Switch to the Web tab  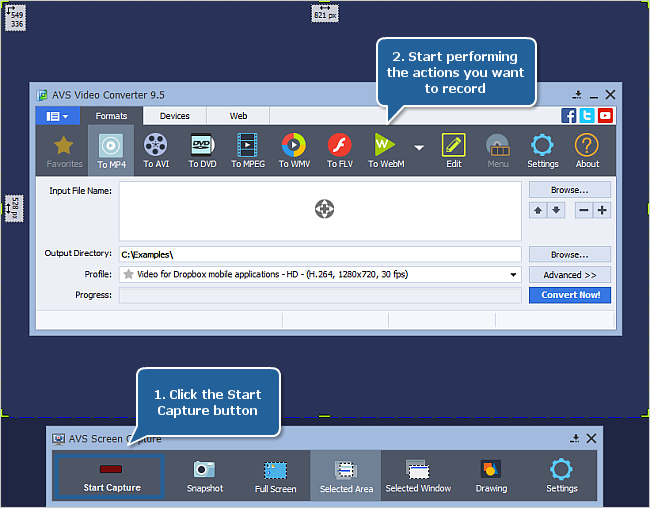[238, 116]
